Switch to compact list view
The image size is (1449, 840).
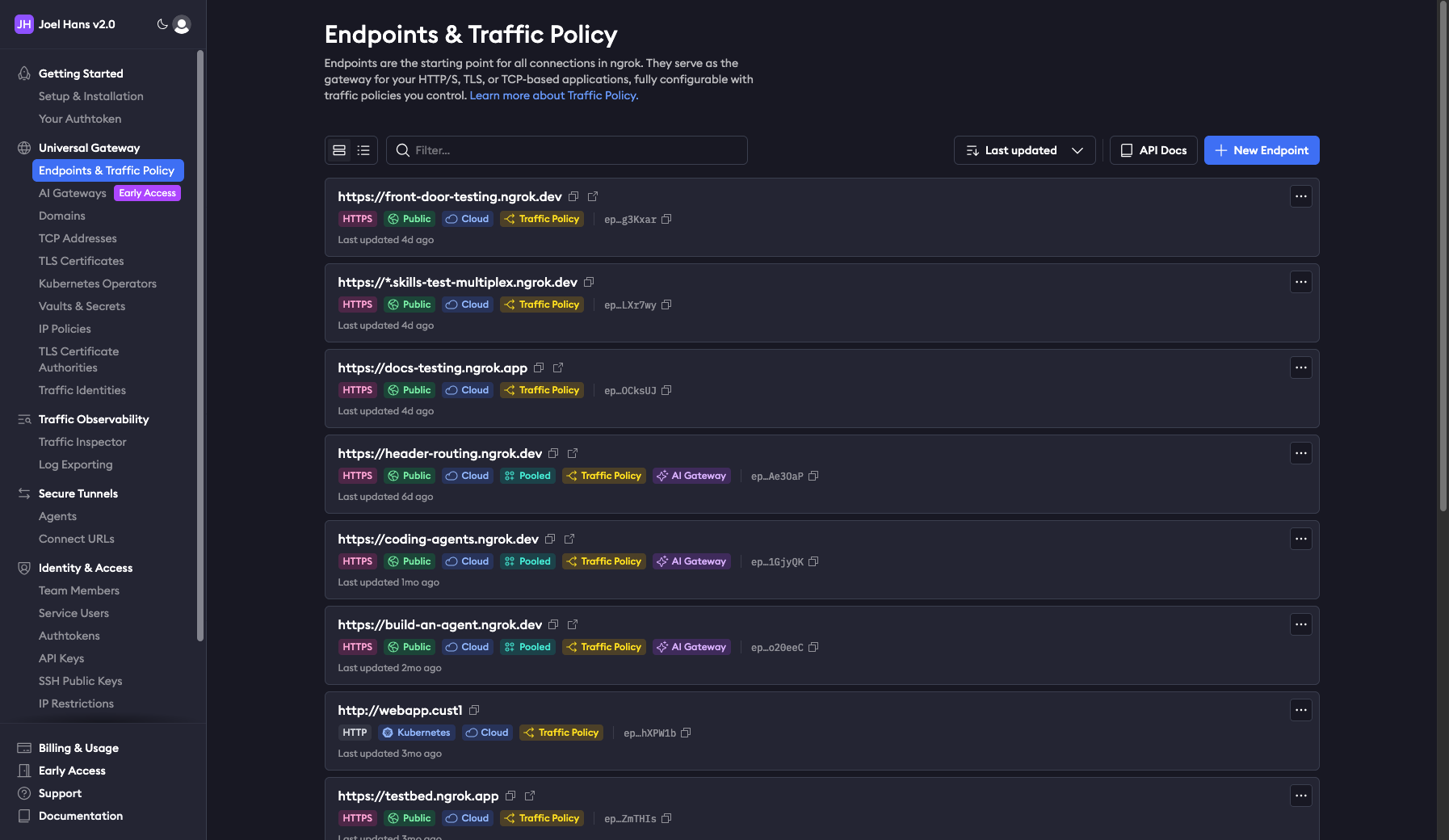[x=363, y=150]
